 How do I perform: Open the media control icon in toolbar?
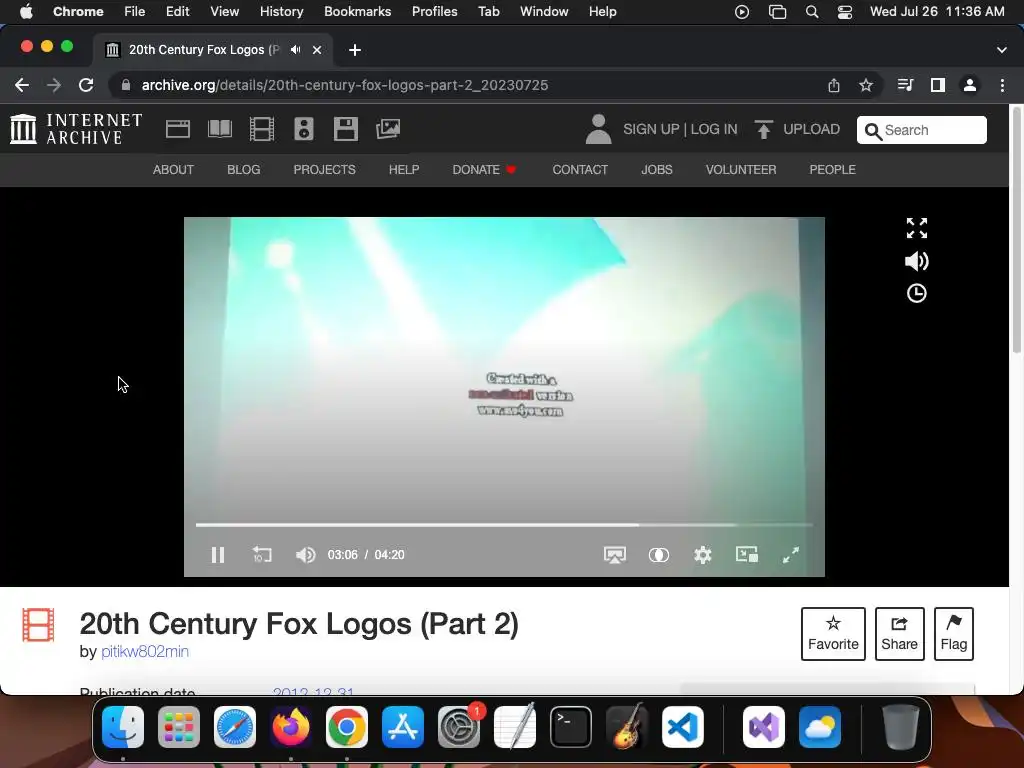tap(905, 85)
